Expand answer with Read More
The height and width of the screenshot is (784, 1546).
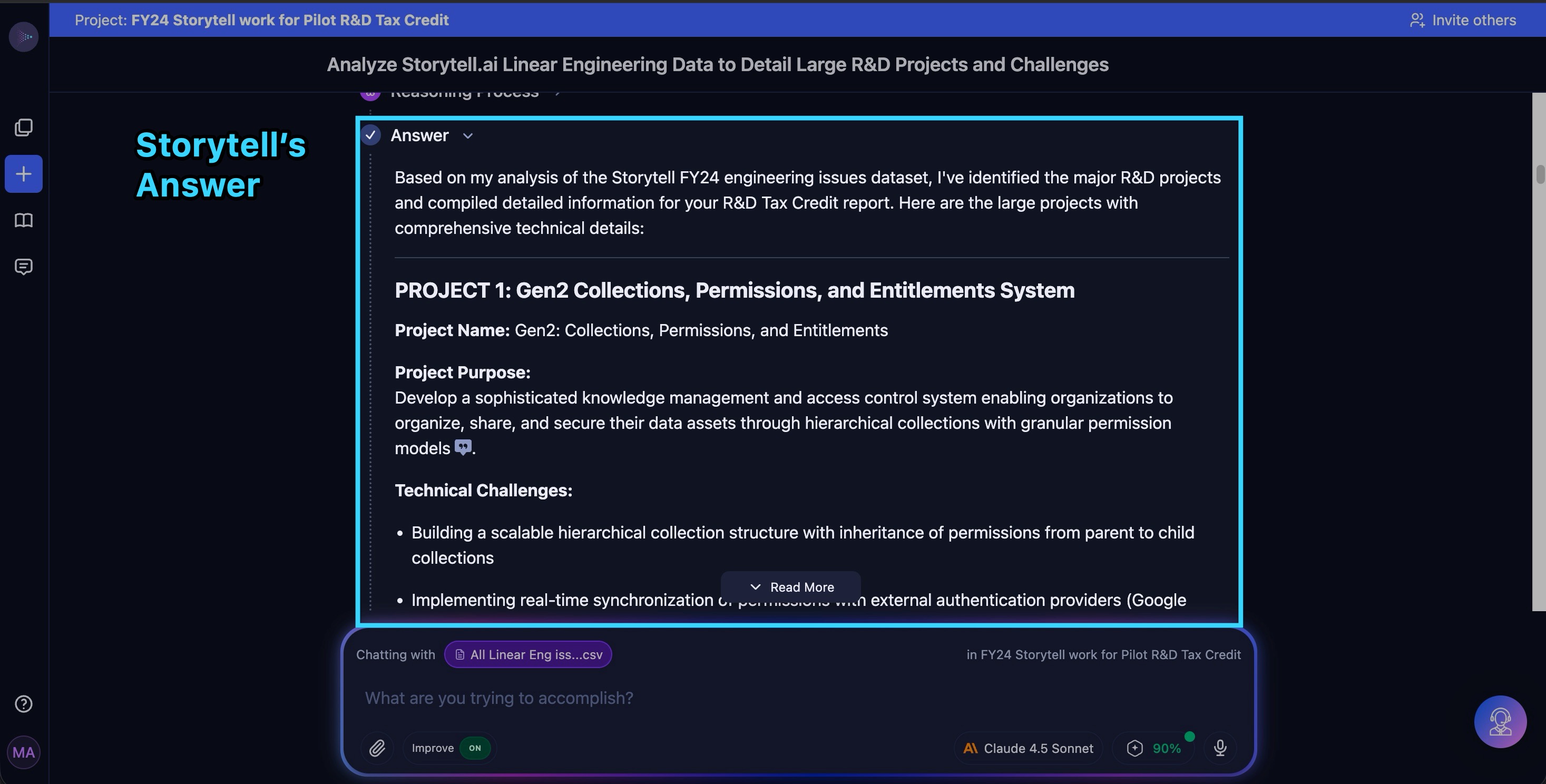coord(791,587)
